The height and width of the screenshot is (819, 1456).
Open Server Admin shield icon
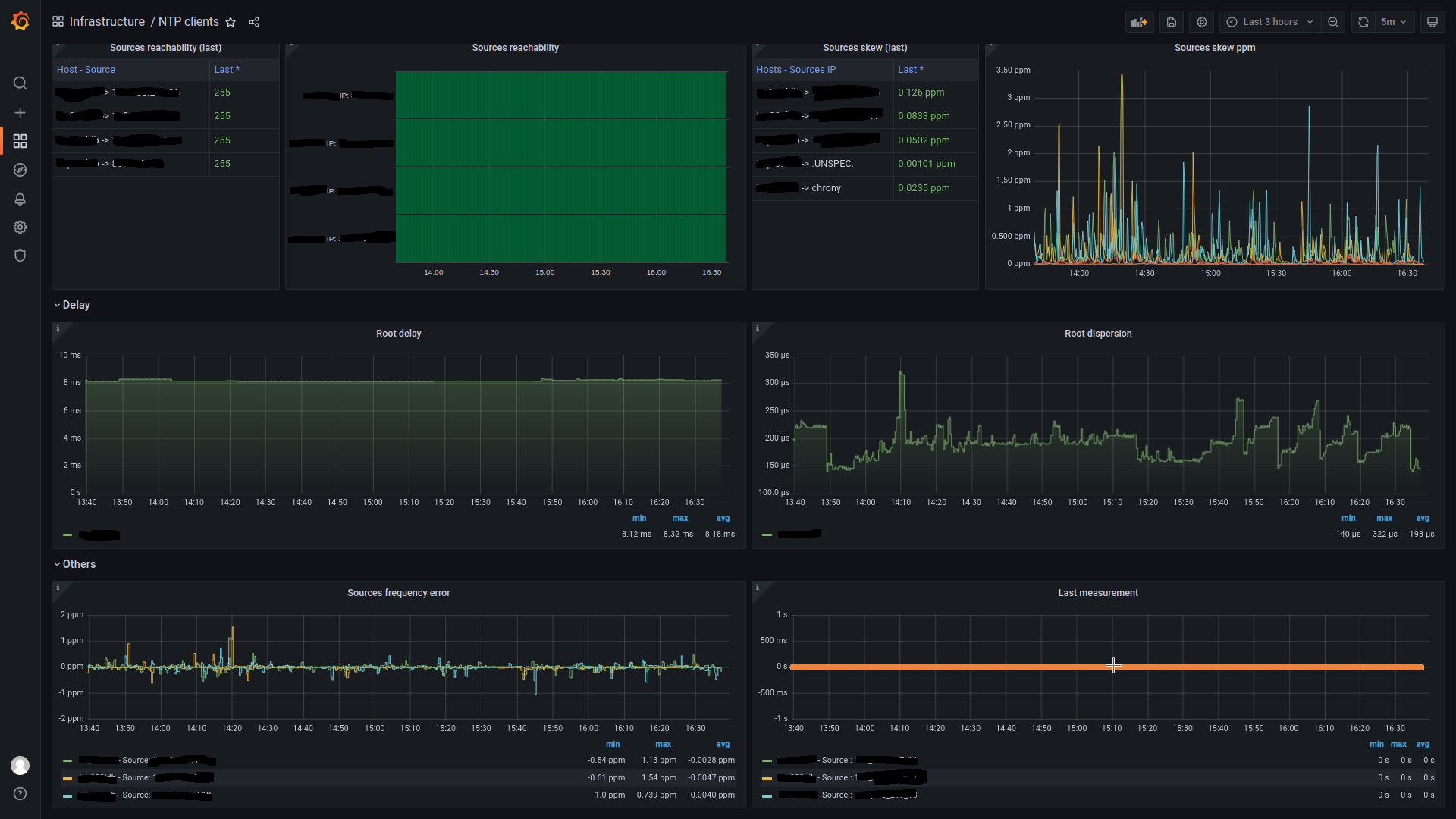tap(20, 256)
